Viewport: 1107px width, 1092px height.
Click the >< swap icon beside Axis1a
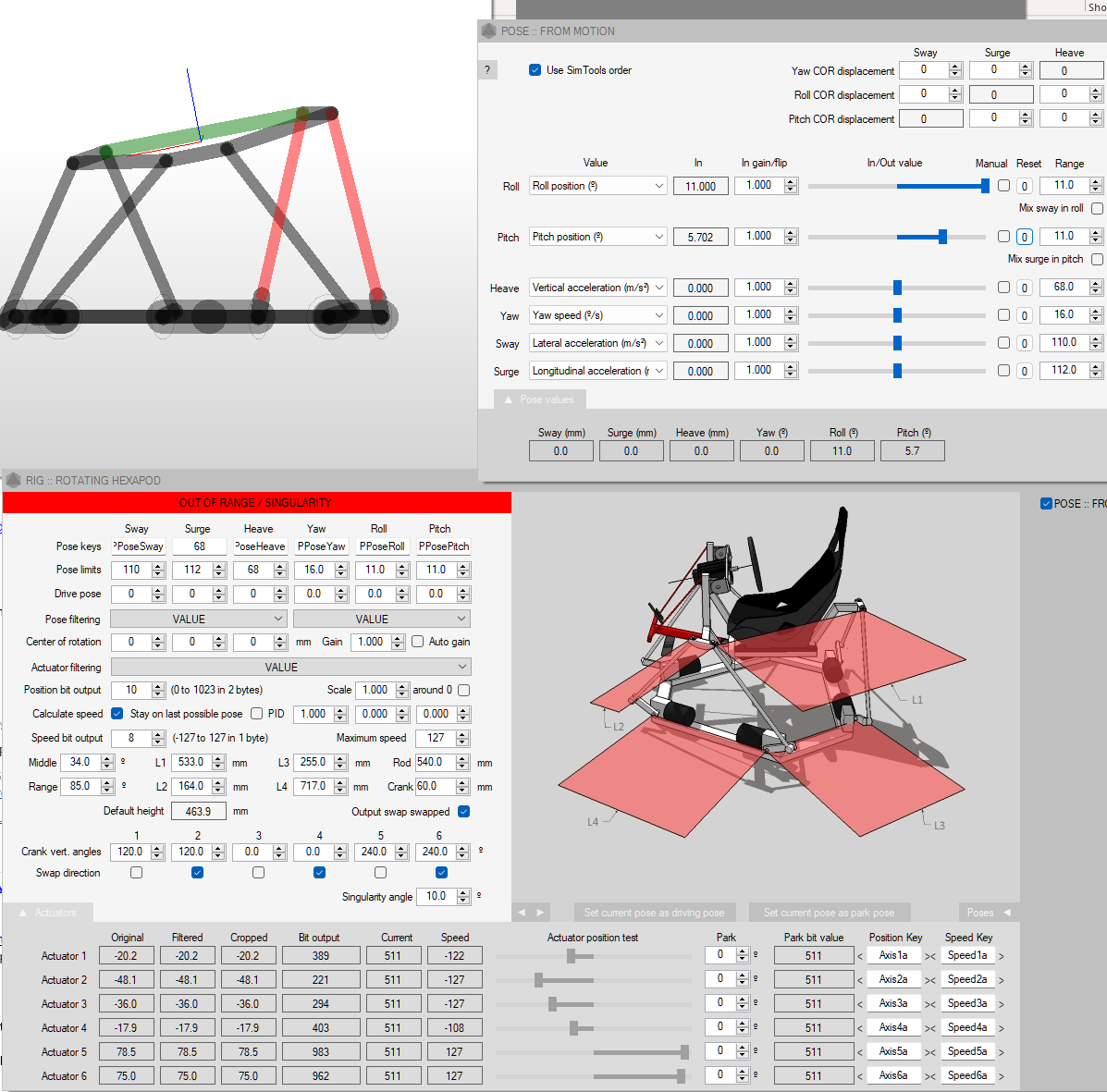[930, 956]
